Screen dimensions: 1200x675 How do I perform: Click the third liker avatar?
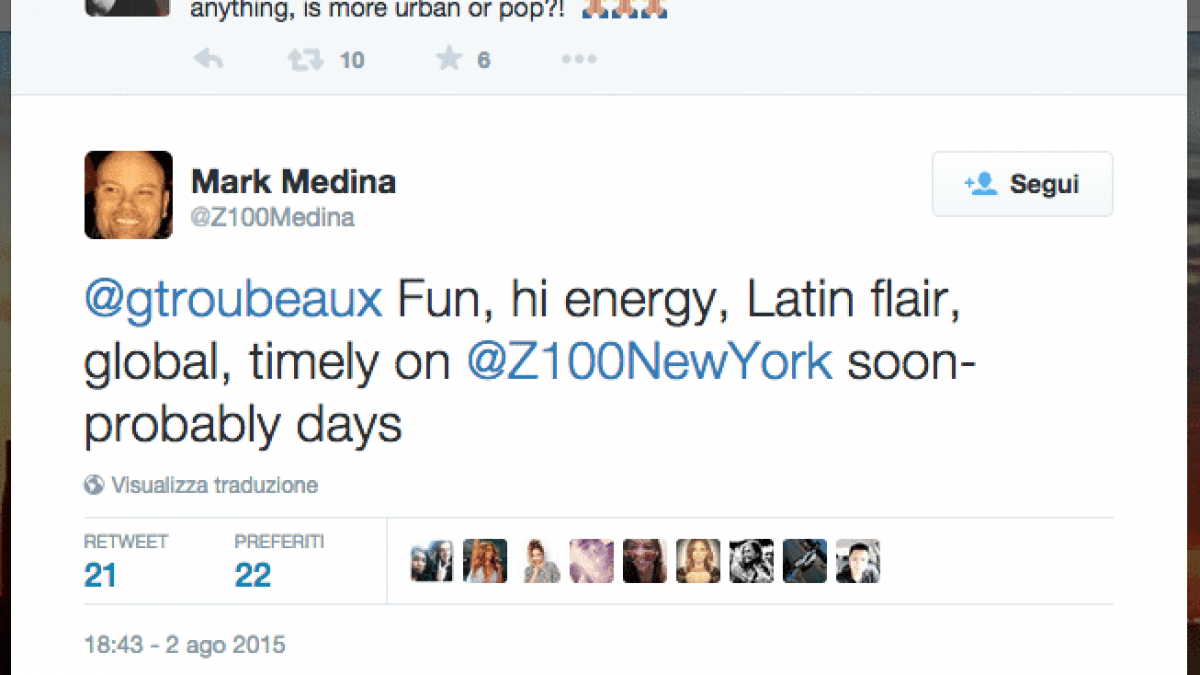tap(539, 561)
